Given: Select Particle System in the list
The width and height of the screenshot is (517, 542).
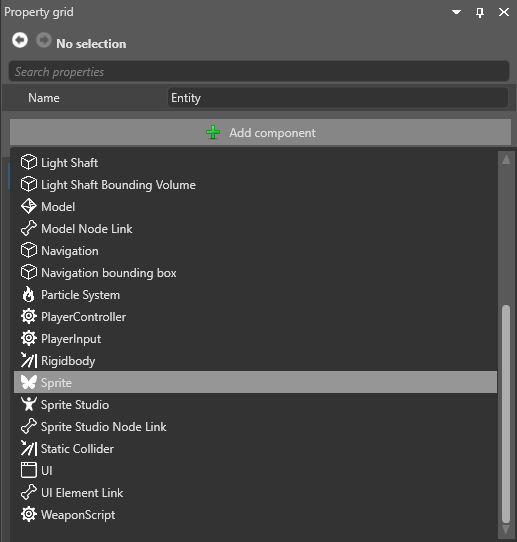Looking at the screenshot, I should (255, 295).
